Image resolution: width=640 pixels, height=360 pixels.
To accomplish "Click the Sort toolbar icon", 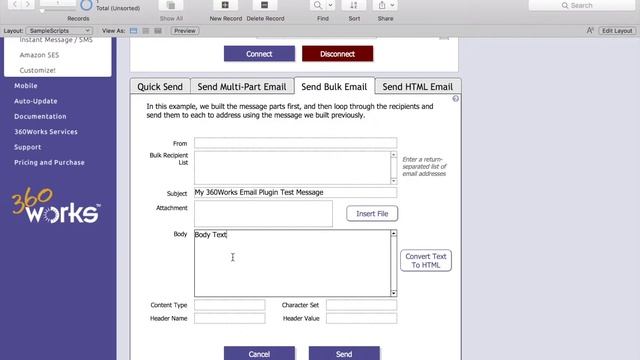I will tap(353, 5).
